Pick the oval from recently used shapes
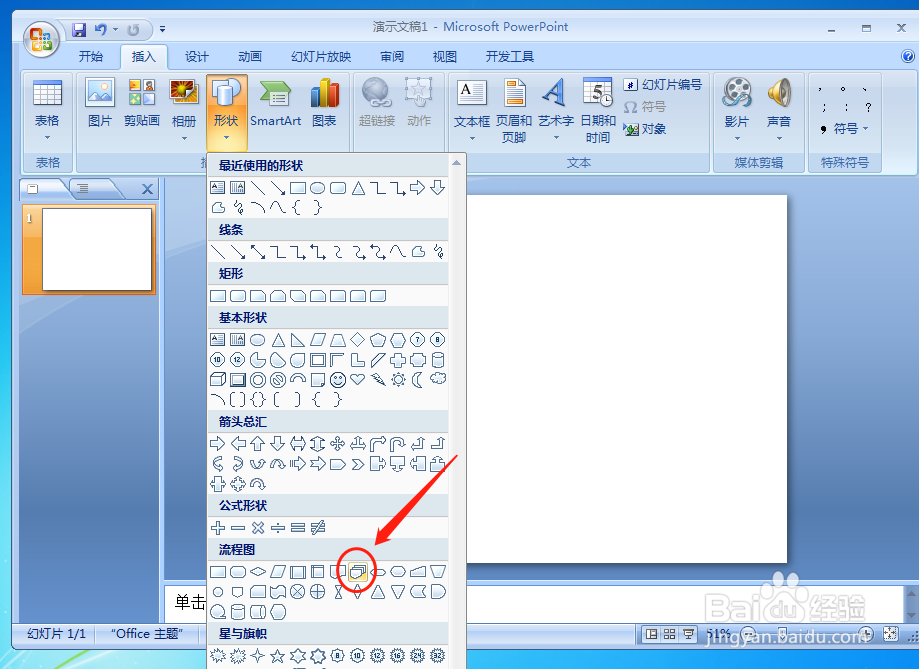This screenshot has height=669, width=919. tap(318, 188)
